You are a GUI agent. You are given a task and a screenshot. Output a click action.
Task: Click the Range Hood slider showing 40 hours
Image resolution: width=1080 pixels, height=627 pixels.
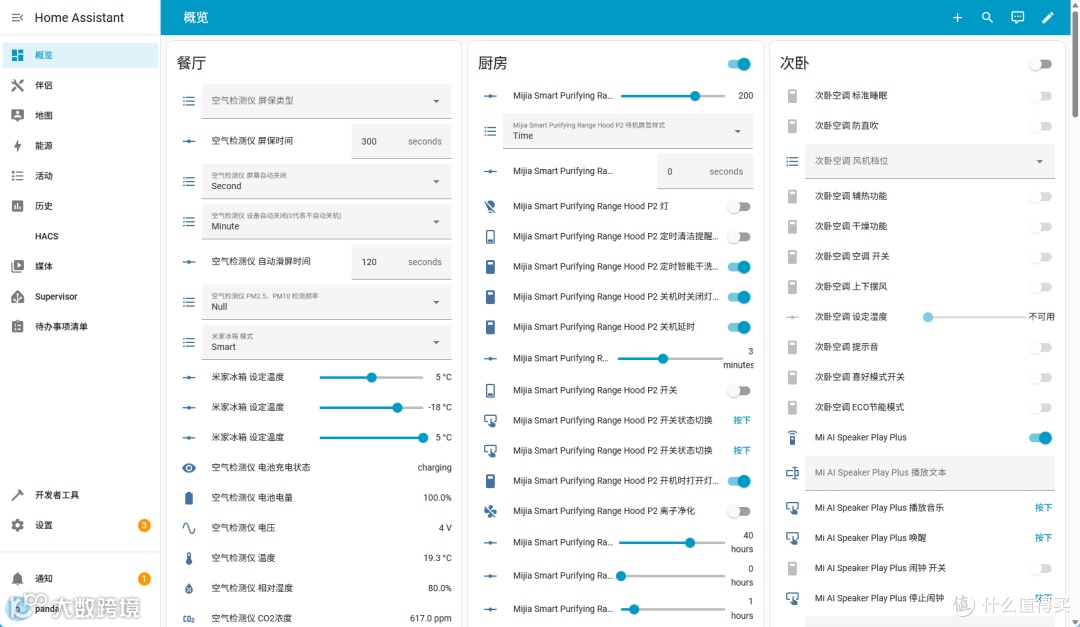tap(672, 543)
